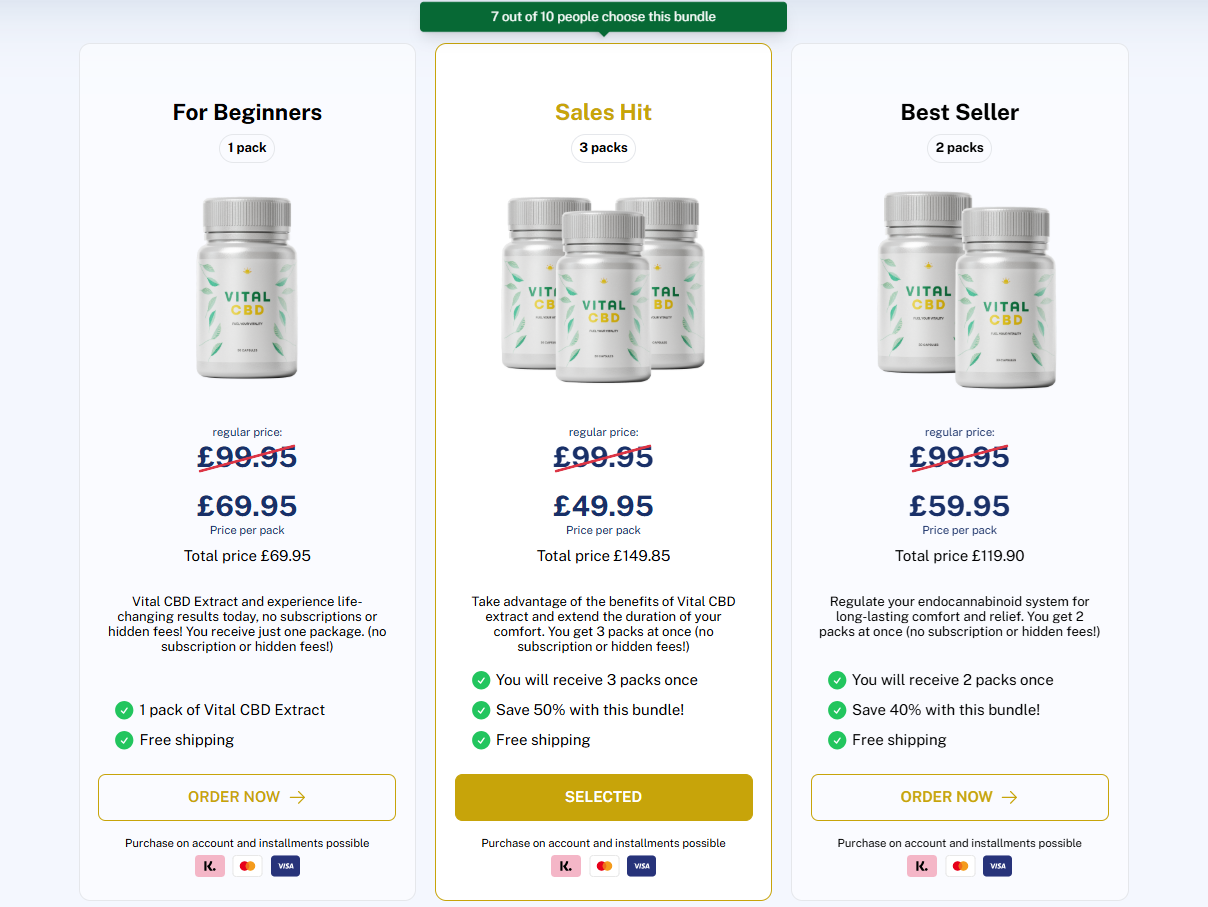Click the single Vital CBD bottle image
Viewport: 1208px width, 907px height.
point(247,288)
